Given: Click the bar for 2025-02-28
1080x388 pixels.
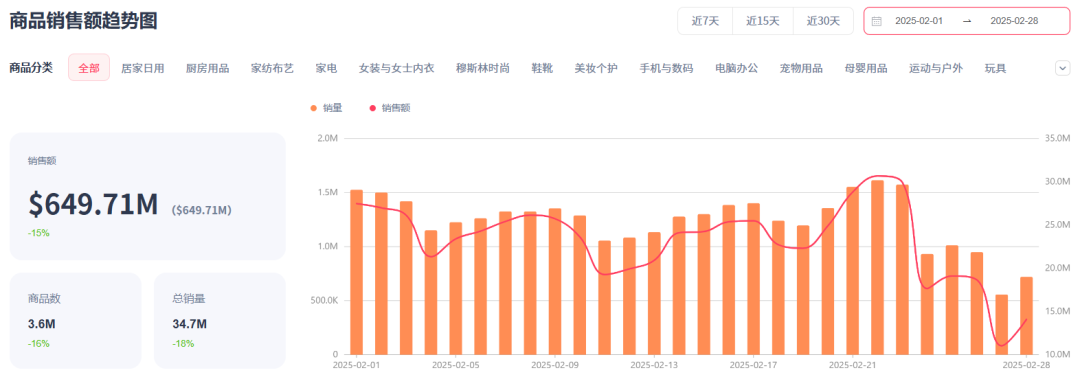Looking at the screenshot, I should click(1026, 316).
